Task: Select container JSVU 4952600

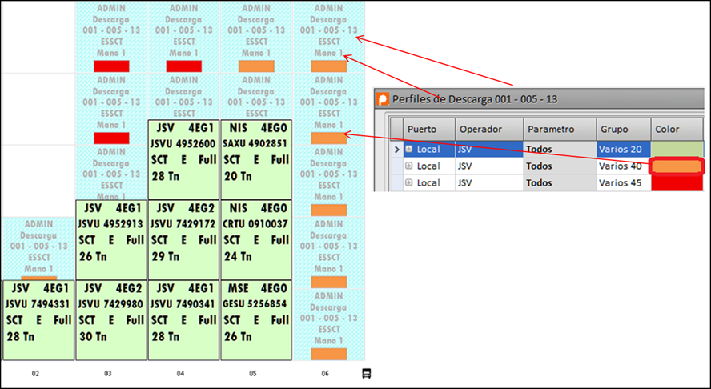Action: [184, 159]
